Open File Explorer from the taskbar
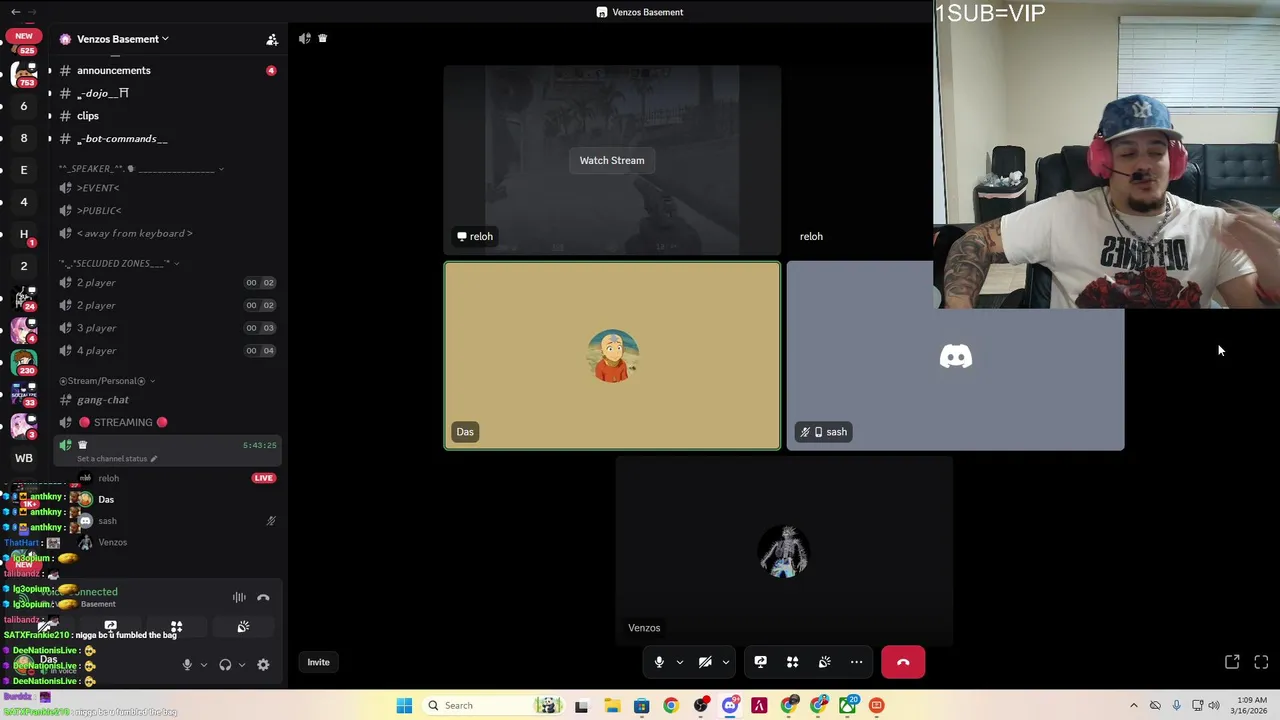Screen dimensions: 1280x720 click(x=612, y=706)
